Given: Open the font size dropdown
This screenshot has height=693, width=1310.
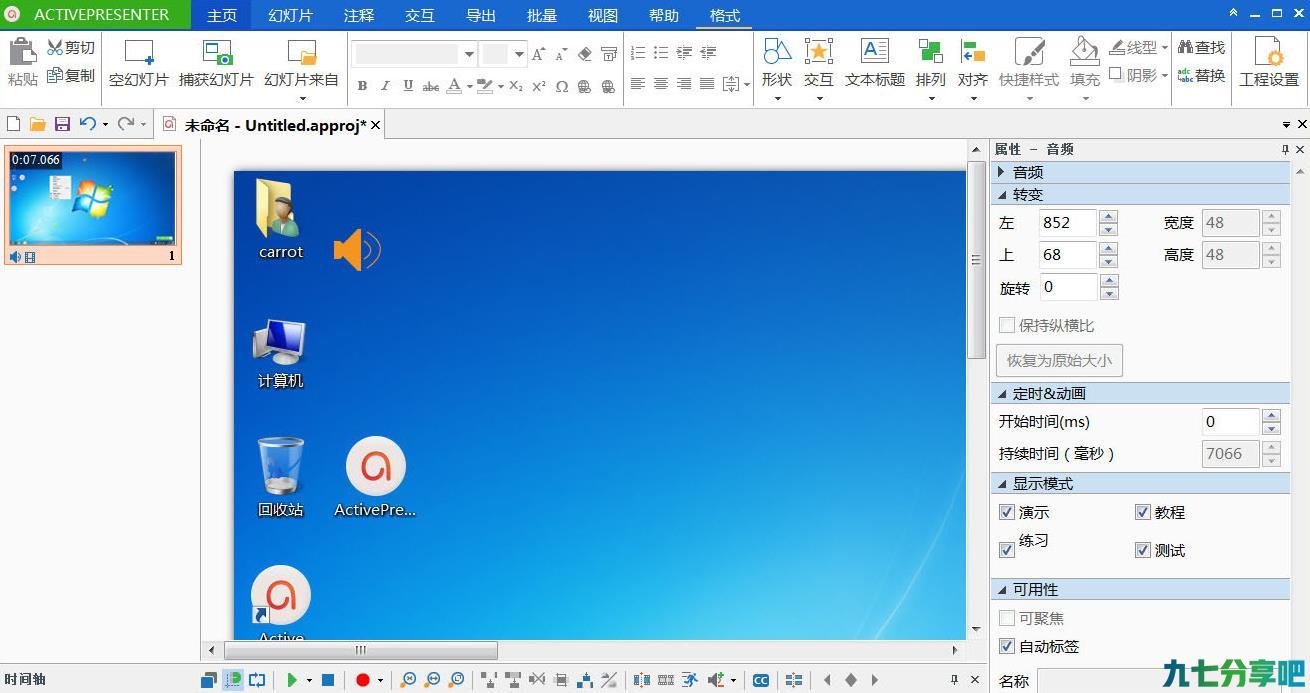Looking at the screenshot, I should click(x=519, y=54).
